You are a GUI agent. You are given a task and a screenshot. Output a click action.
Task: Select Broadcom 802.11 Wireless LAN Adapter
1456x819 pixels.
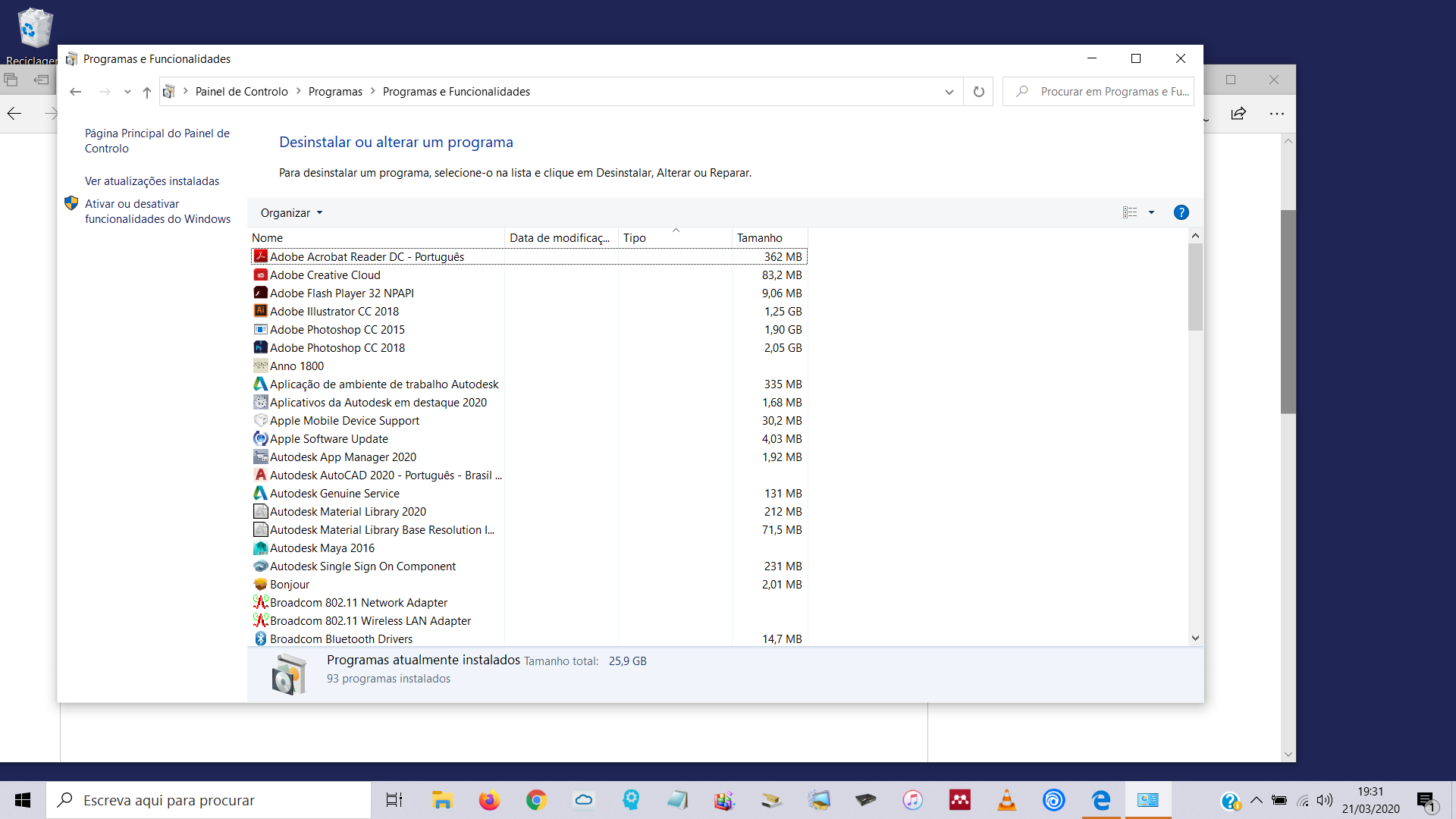click(529, 620)
